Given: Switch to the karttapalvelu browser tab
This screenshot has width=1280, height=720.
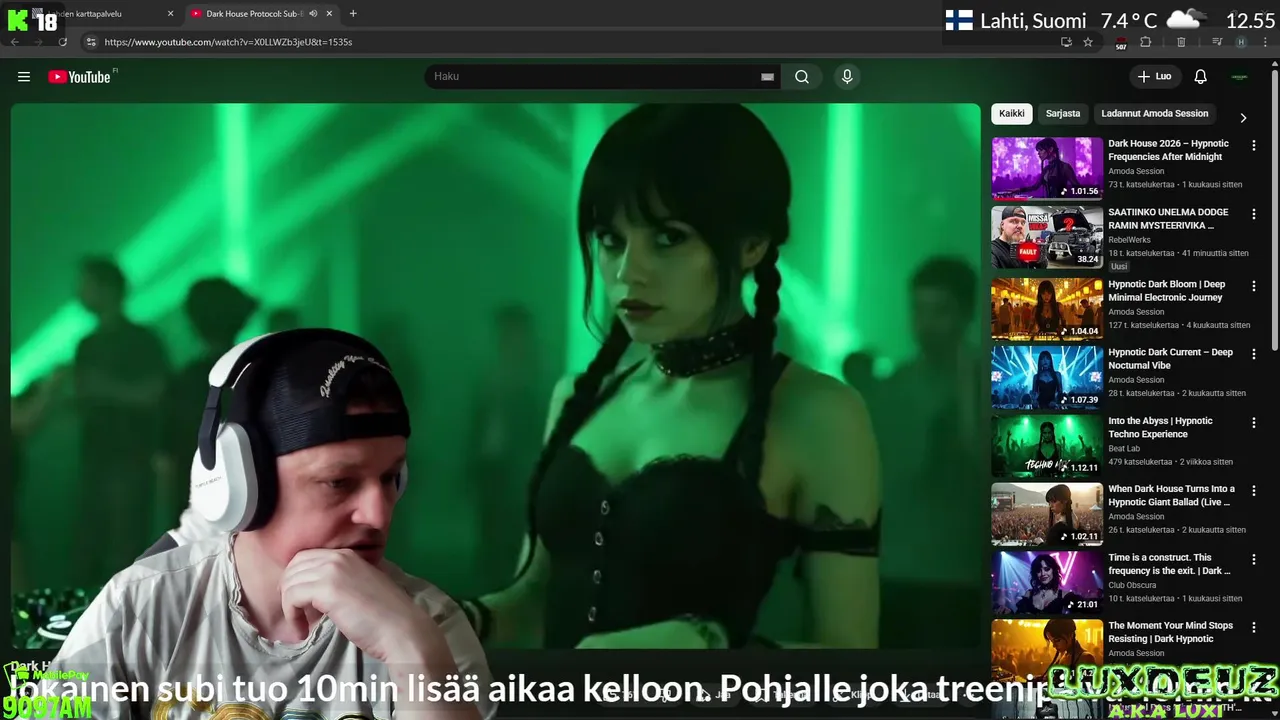Looking at the screenshot, I should [x=100, y=14].
